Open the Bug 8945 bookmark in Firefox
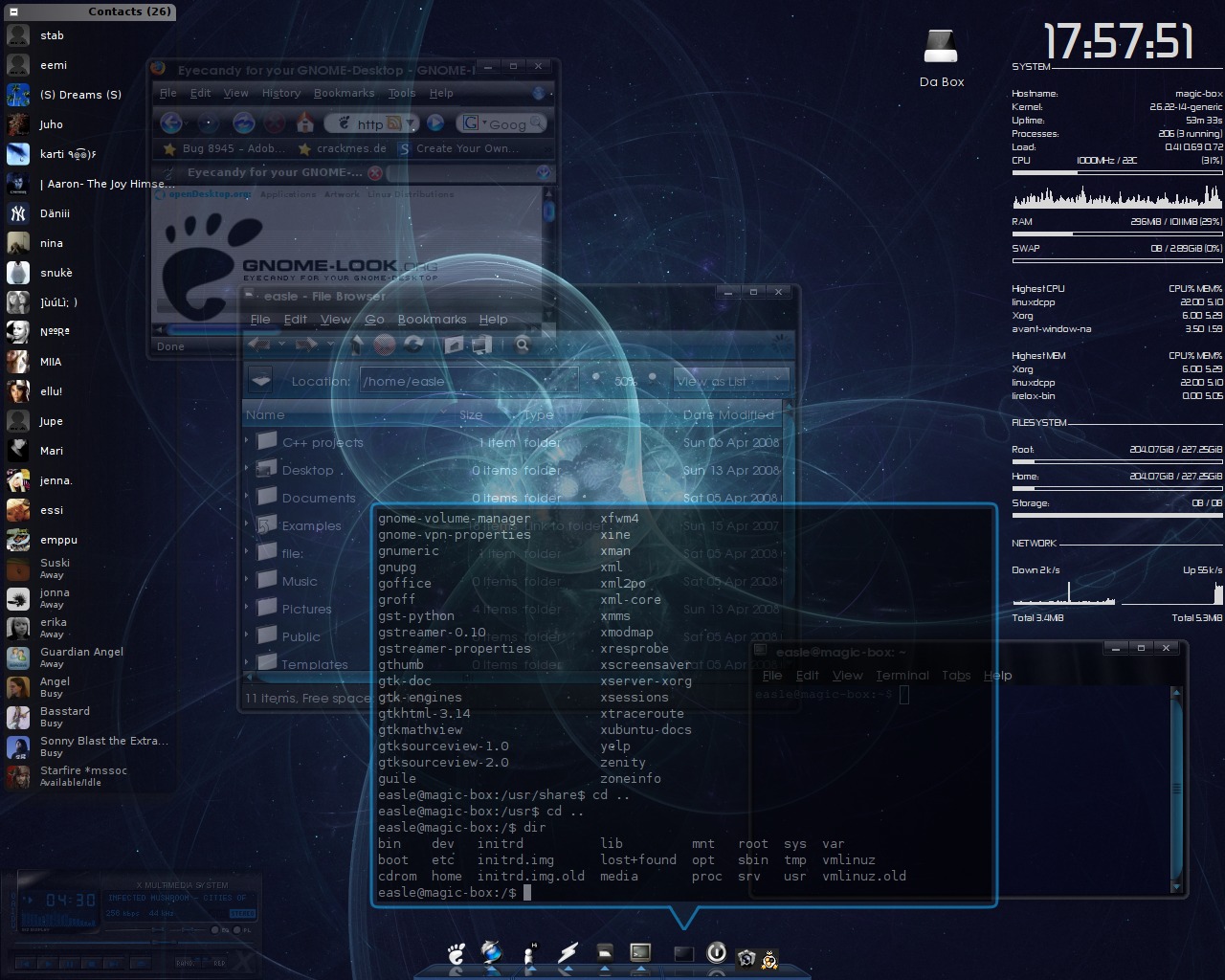1225x980 pixels. (225, 148)
